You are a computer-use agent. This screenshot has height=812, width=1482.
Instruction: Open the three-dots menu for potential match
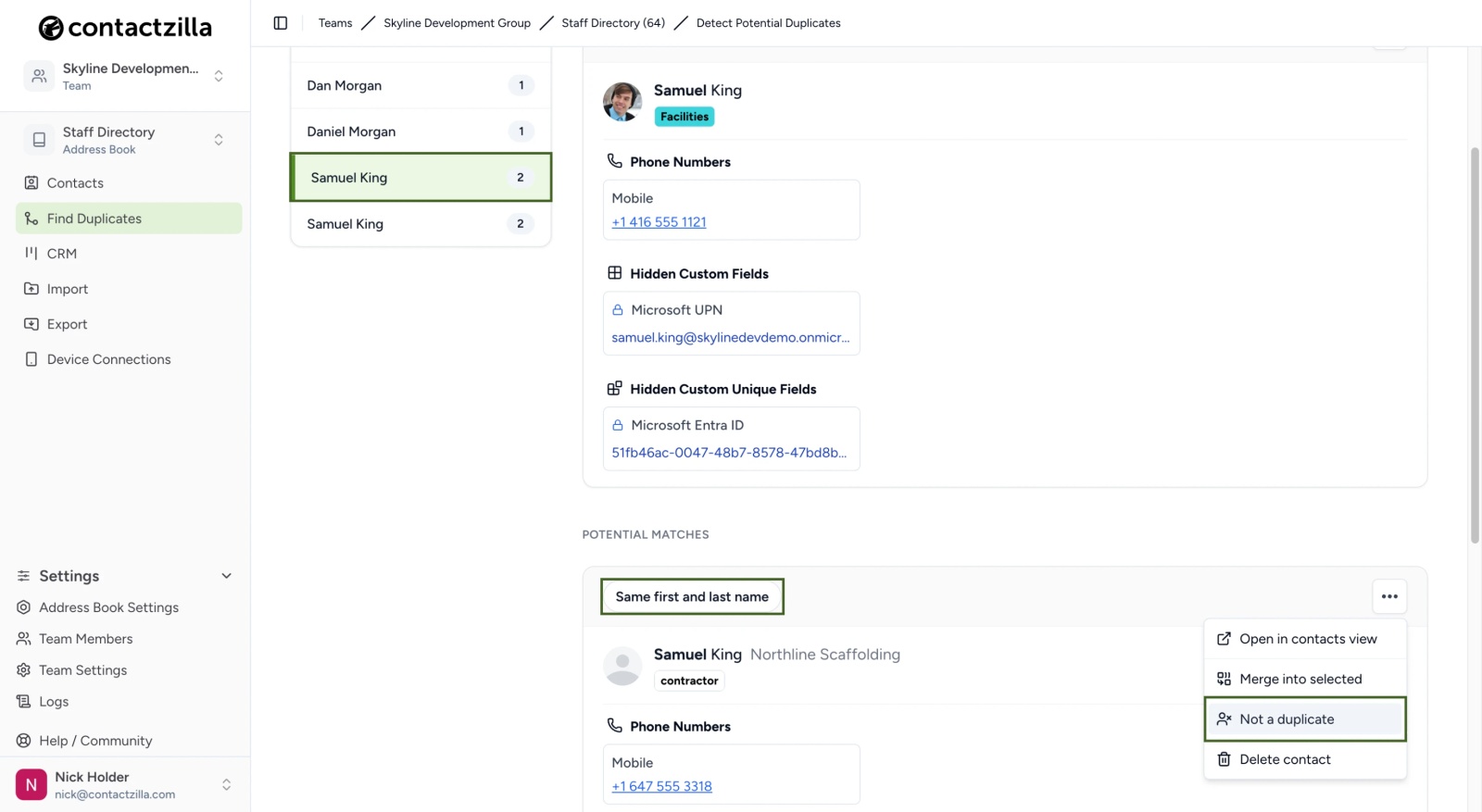click(1389, 596)
